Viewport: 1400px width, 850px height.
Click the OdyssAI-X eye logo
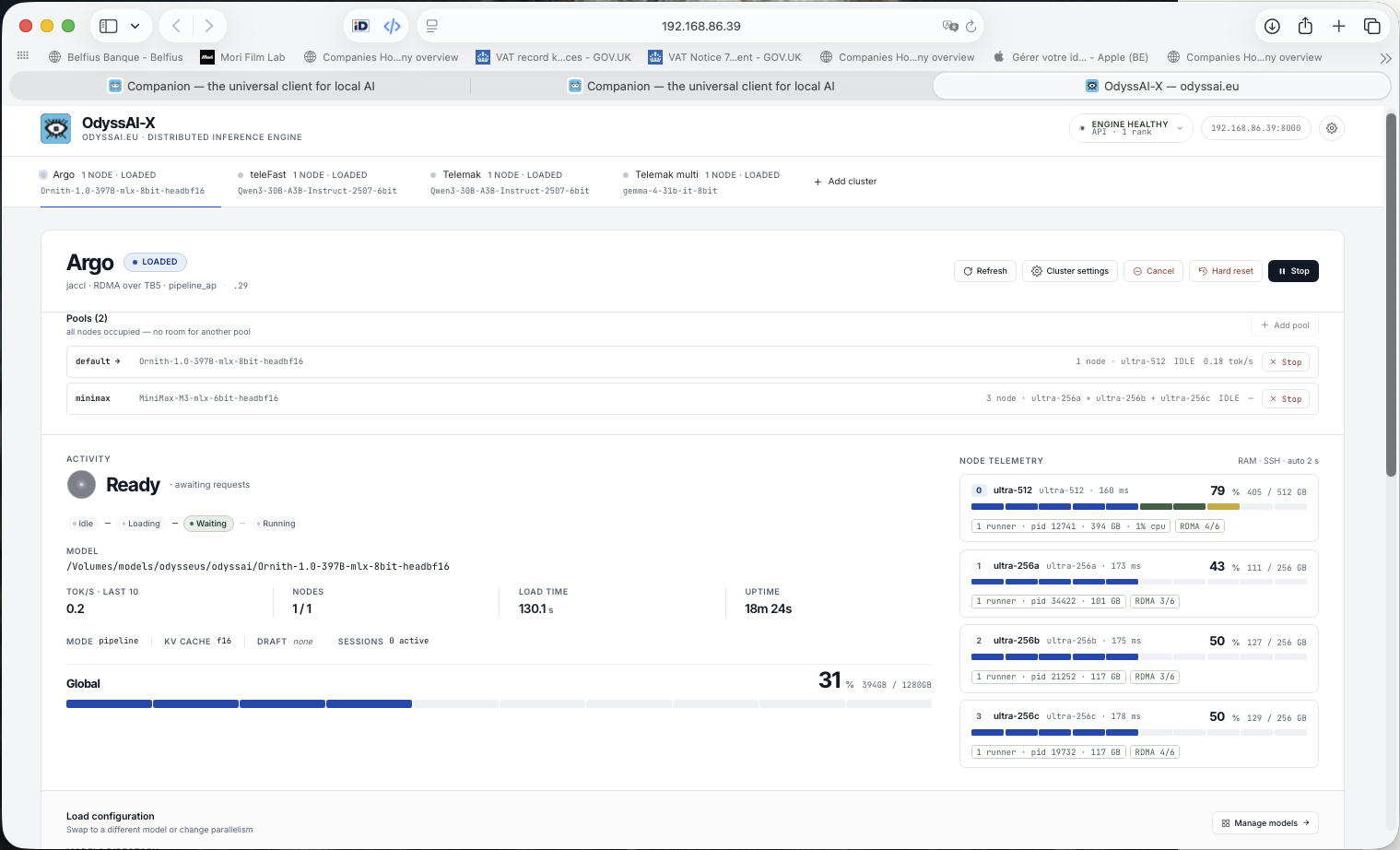point(55,128)
